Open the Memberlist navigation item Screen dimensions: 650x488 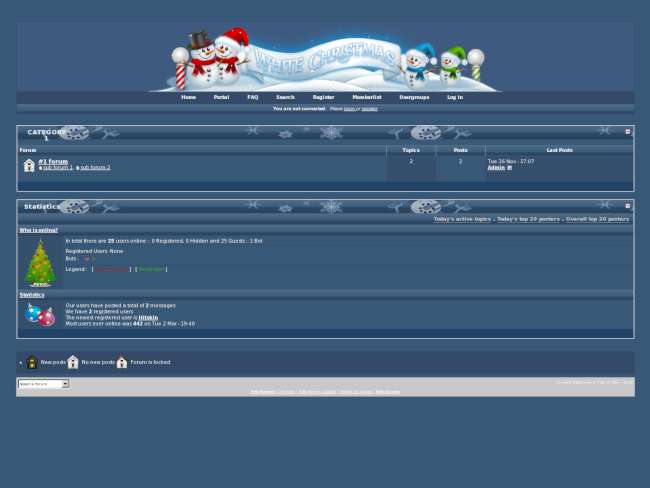click(x=366, y=97)
